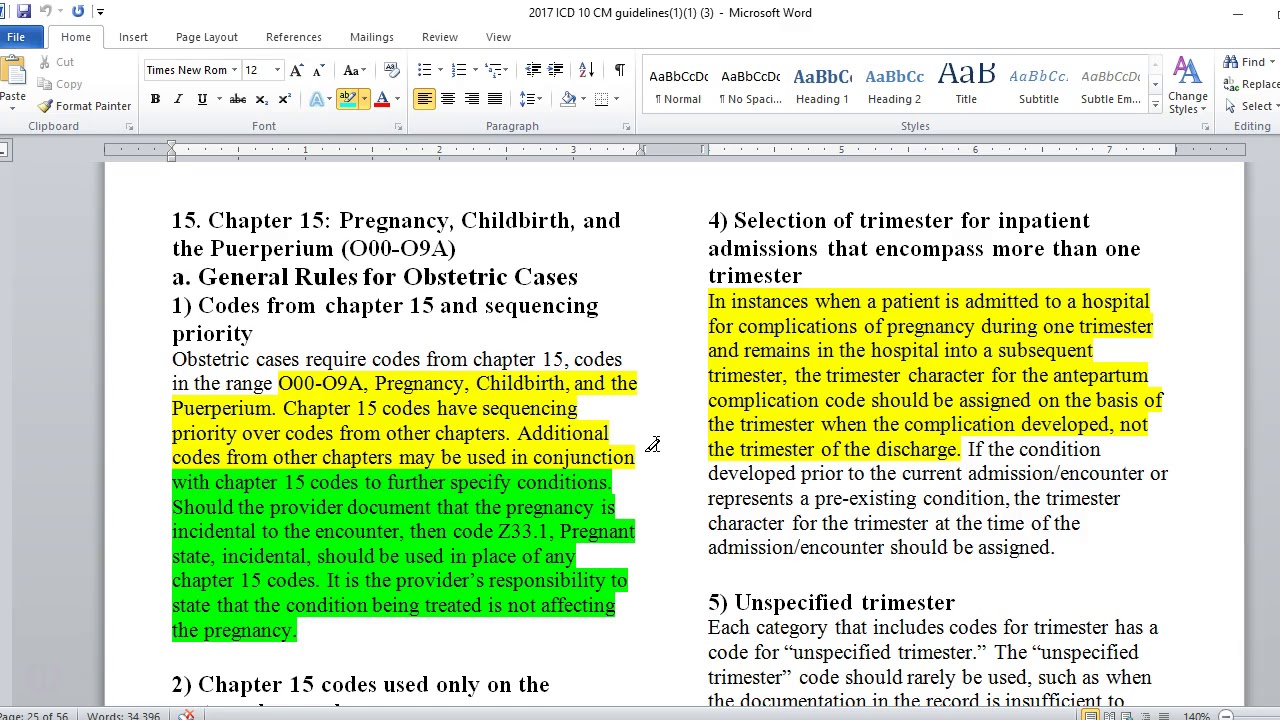Click the red font color swatch
Viewport: 1280px width, 720px height.
coord(381,99)
